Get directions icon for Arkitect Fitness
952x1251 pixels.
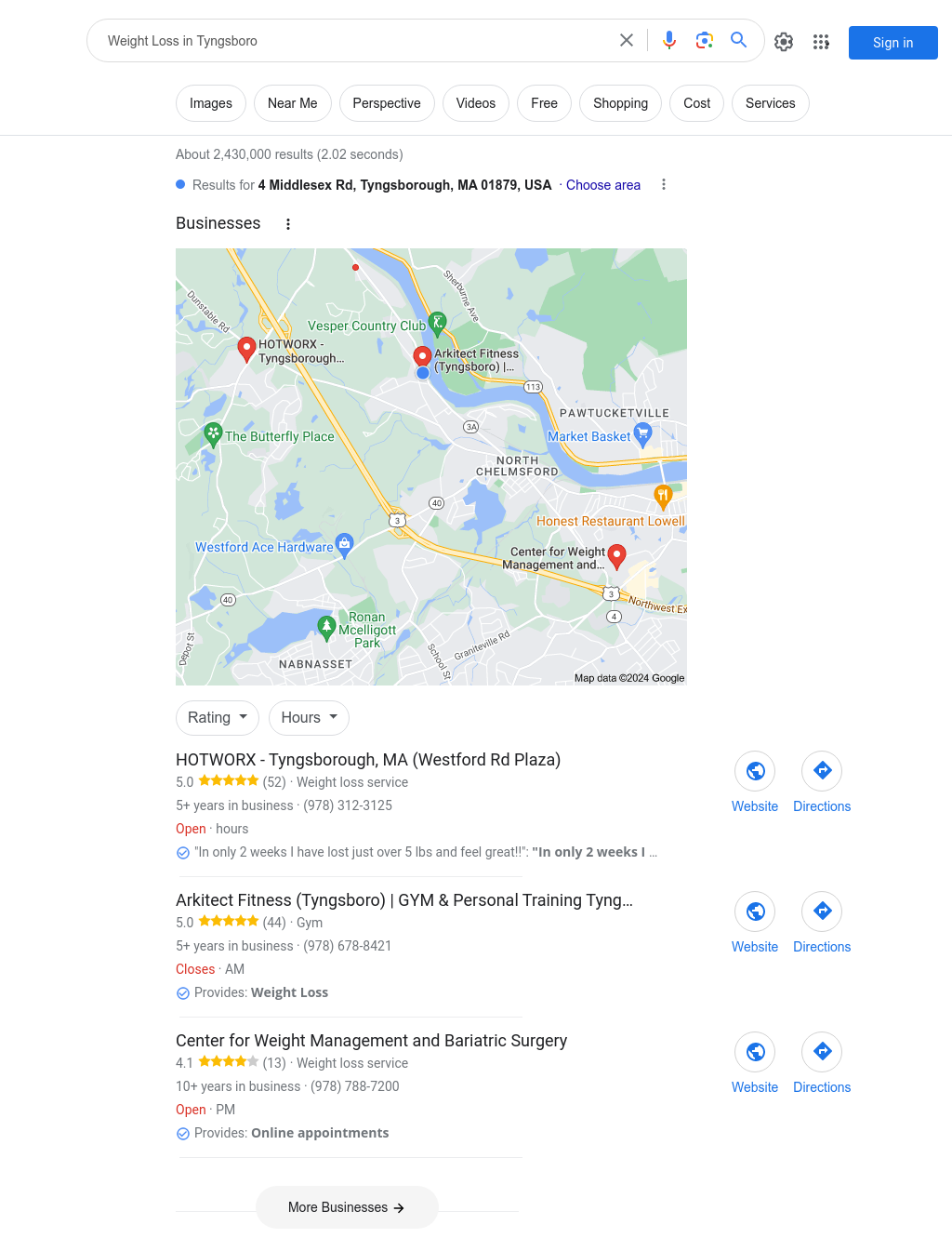pos(822,912)
